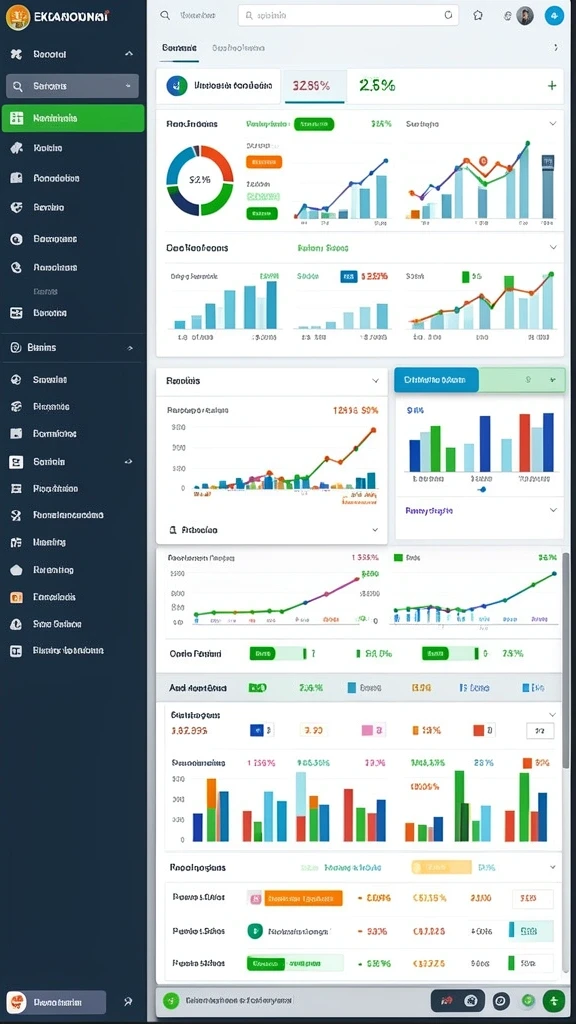This screenshot has height=1024, width=576.
Task: Click the orange button beside the donut chart
Action: click(x=264, y=162)
